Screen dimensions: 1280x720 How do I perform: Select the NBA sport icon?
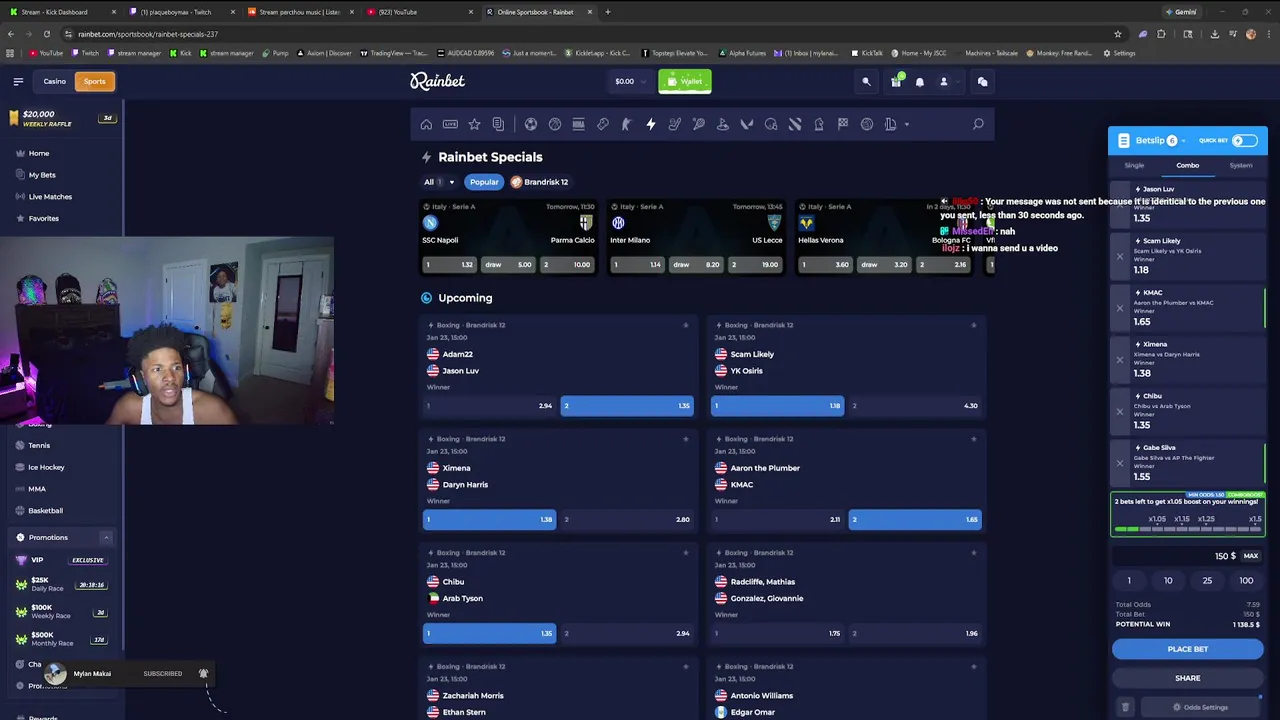(578, 124)
